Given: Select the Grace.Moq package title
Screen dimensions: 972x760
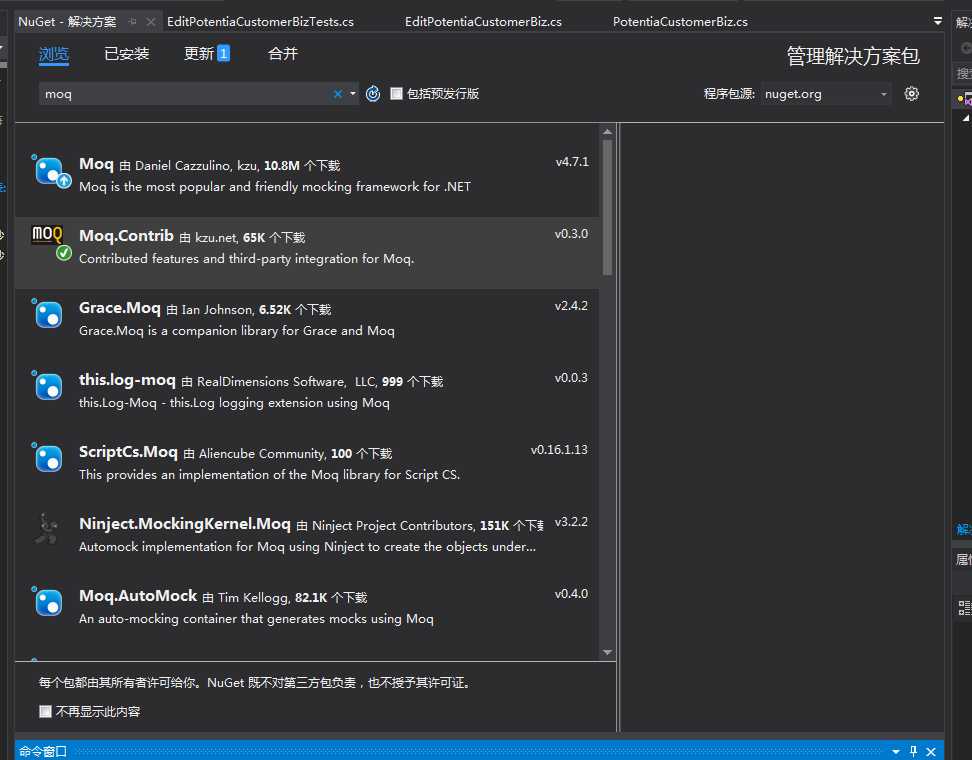Looking at the screenshot, I should [120, 308].
